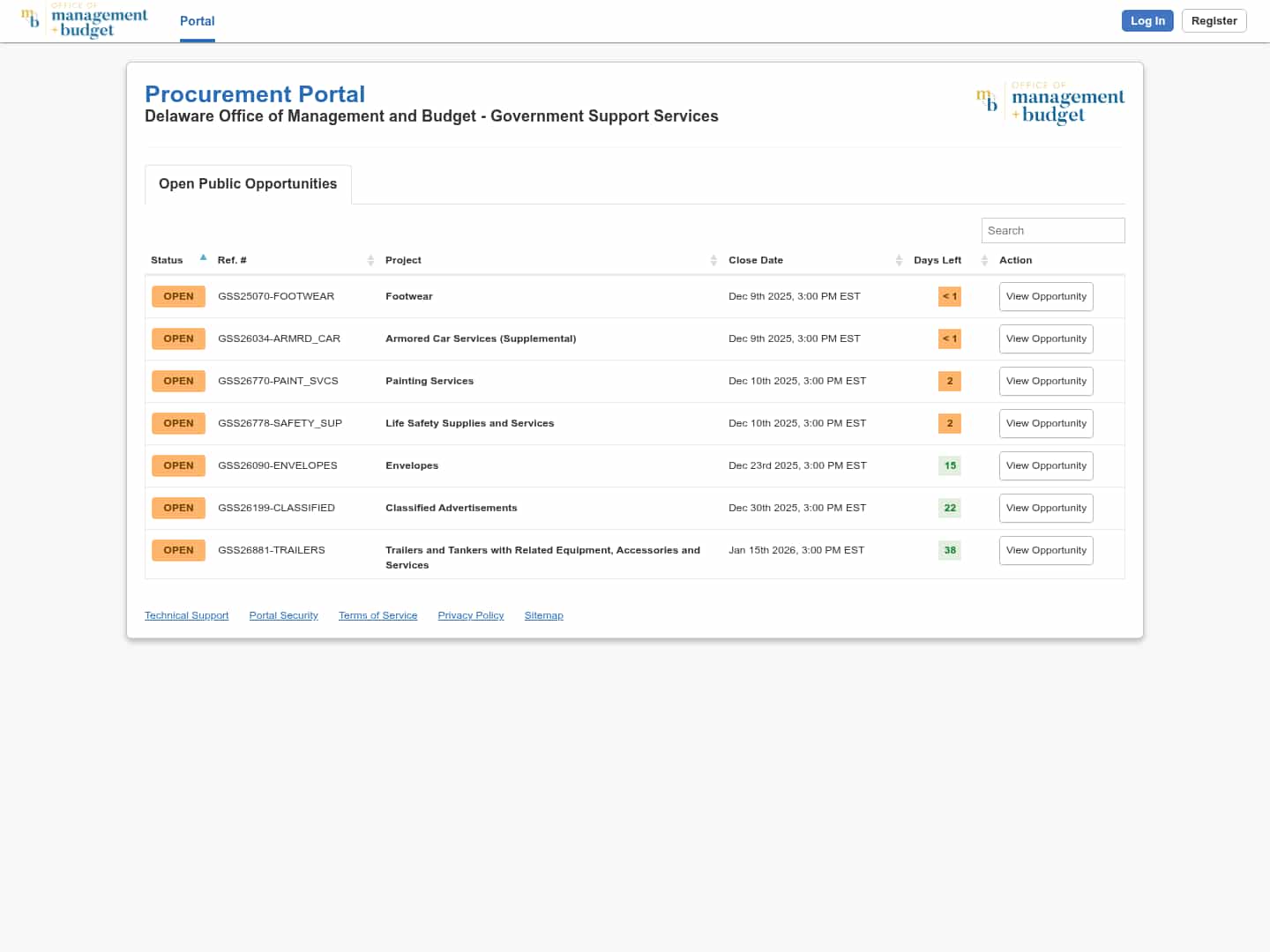Select the Open Public Opportunities tab

(248, 184)
